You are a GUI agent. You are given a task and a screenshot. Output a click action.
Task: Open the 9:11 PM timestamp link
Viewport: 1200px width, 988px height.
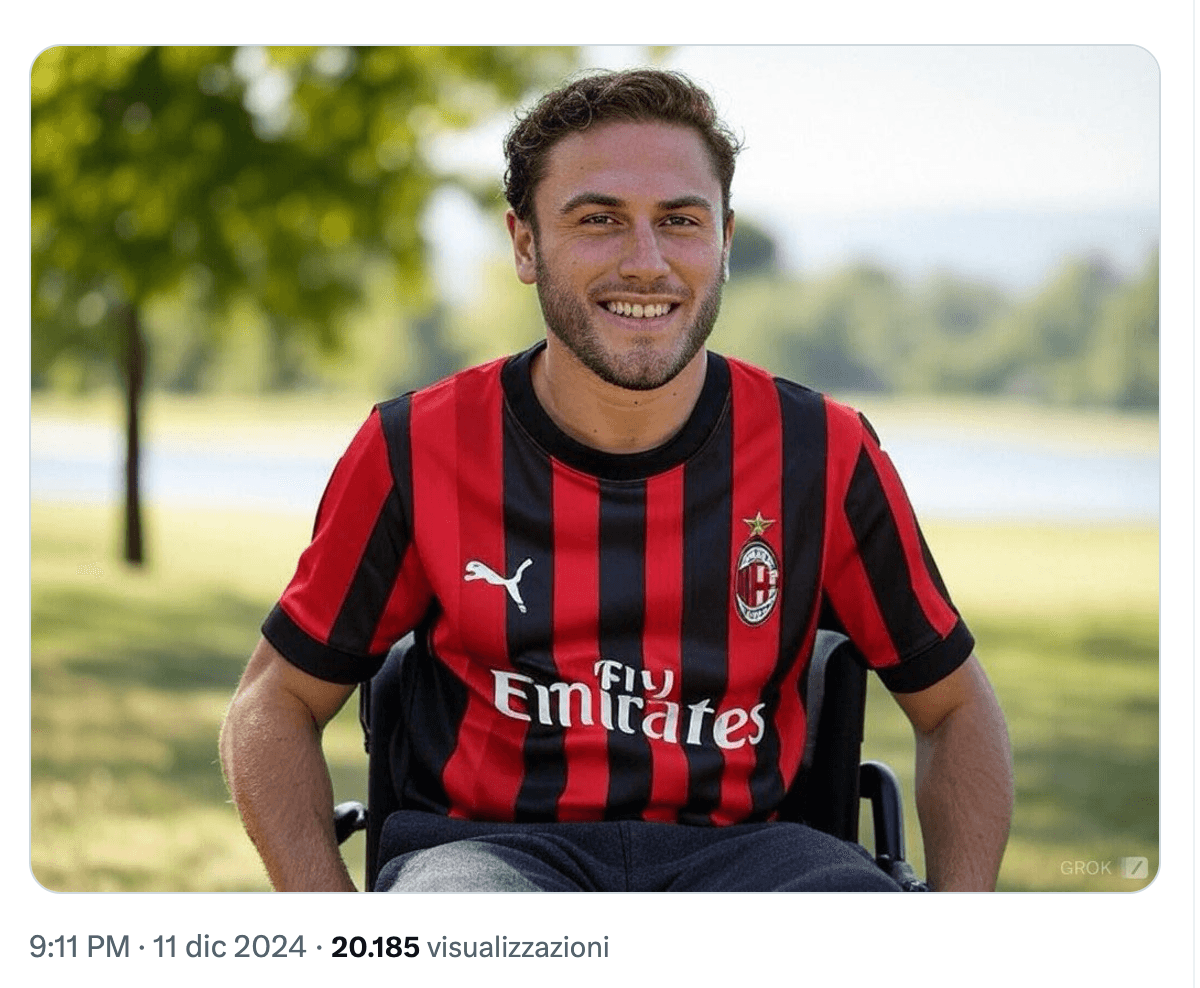tap(80, 946)
